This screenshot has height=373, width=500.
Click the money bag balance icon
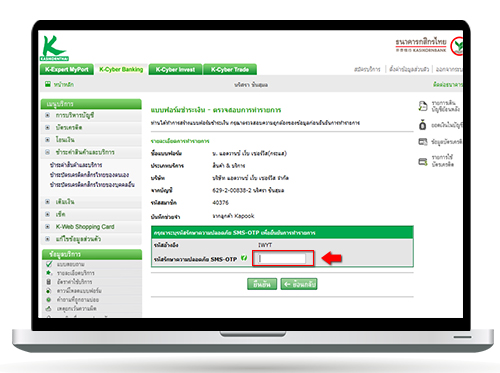click(423, 125)
